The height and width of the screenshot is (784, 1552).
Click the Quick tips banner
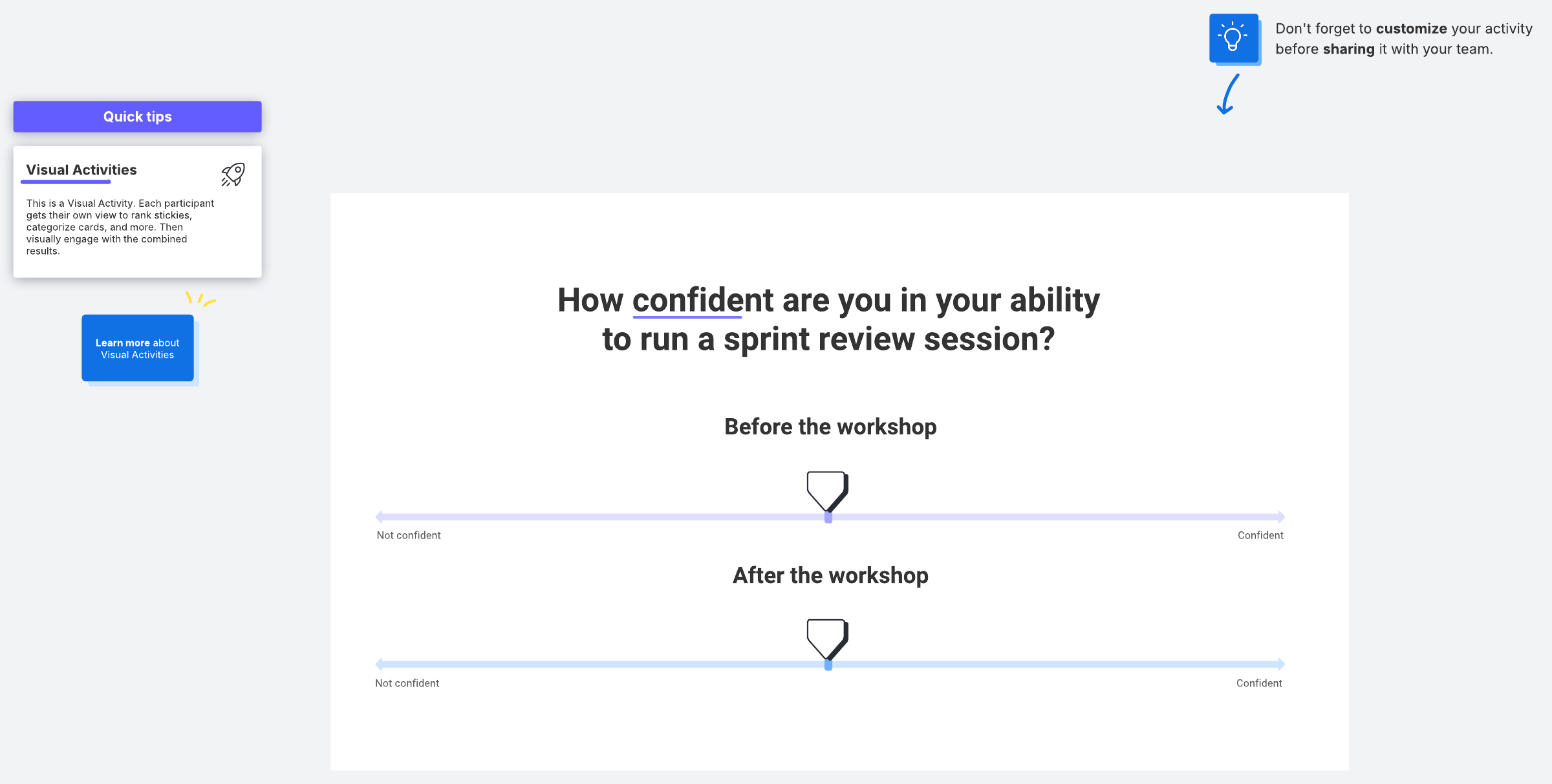click(137, 116)
